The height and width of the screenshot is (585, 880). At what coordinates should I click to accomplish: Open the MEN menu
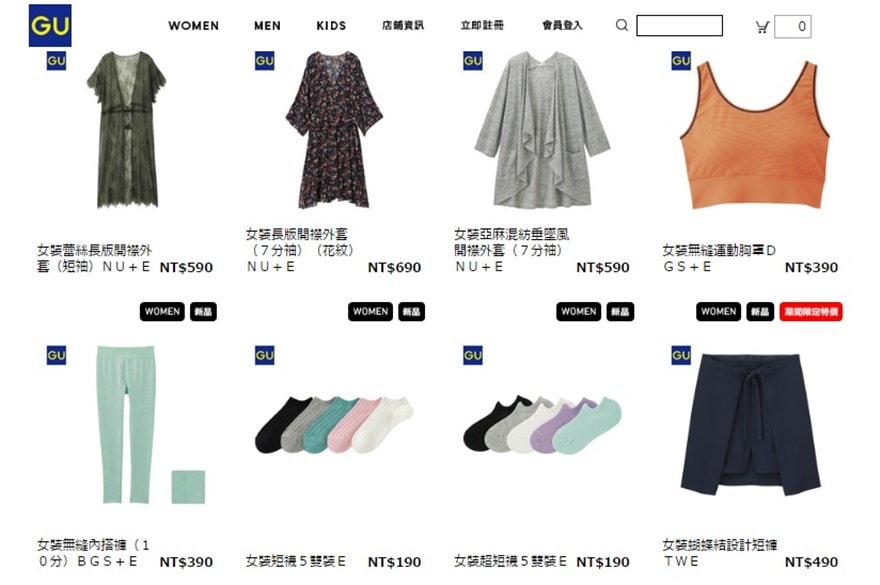pos(267,26)
